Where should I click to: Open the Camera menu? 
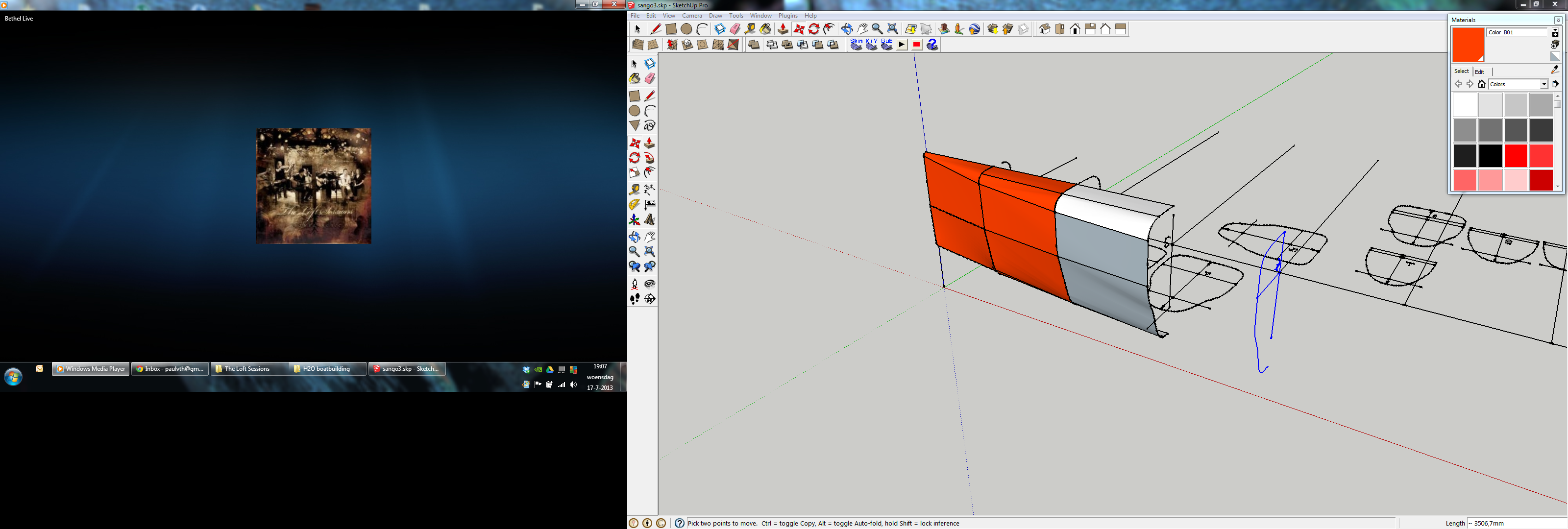(691, 16)
